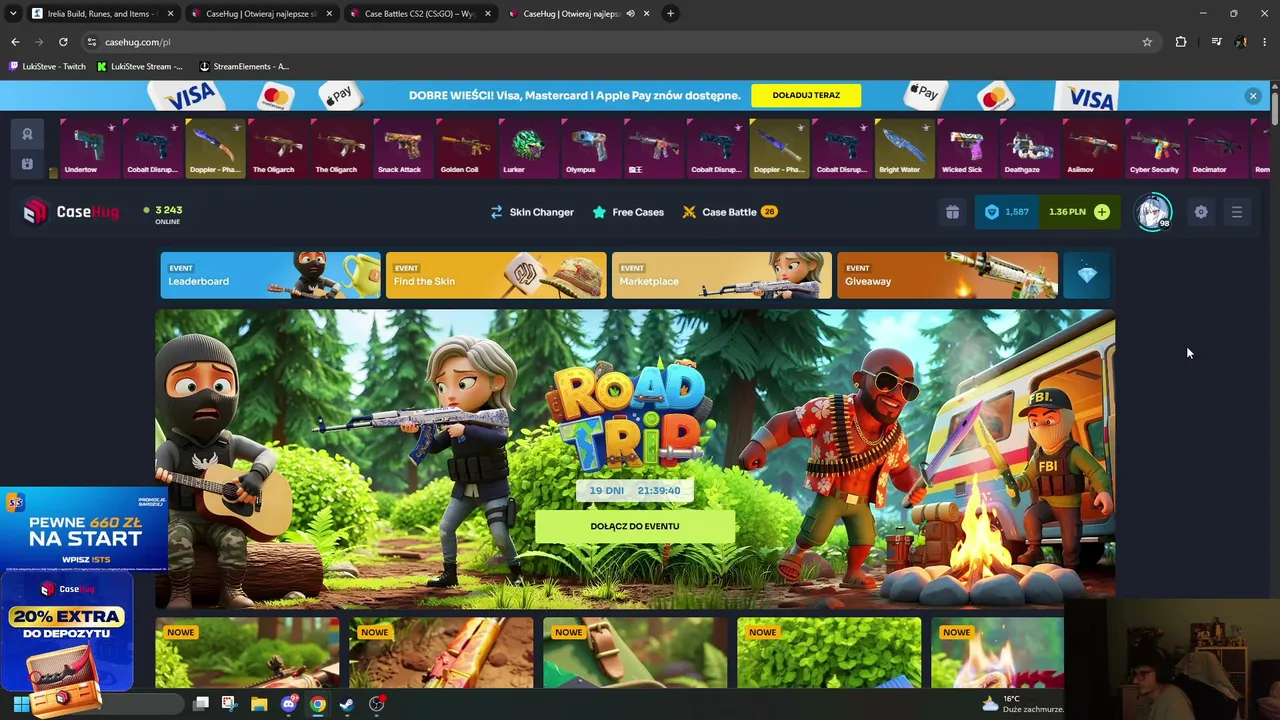Open the Marketplace event banner
This screenshot has width=1280, height=720.
coord(722,275)
